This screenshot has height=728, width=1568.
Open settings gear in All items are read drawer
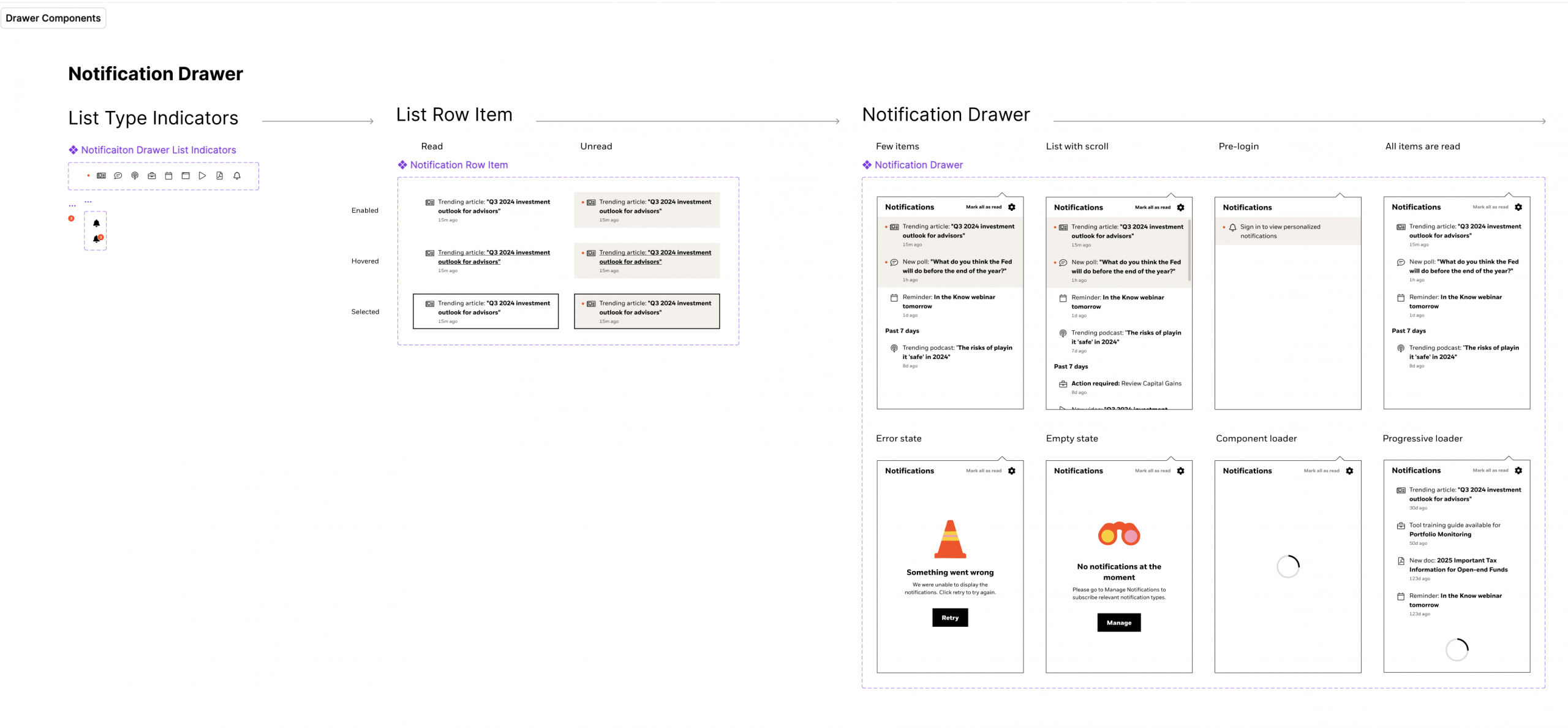click(x=1518, y=207)
